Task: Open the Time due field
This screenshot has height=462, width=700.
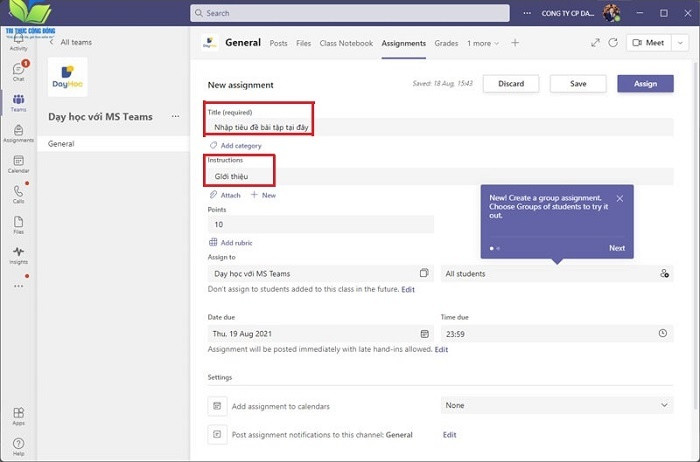Action: tap(557, 333)
